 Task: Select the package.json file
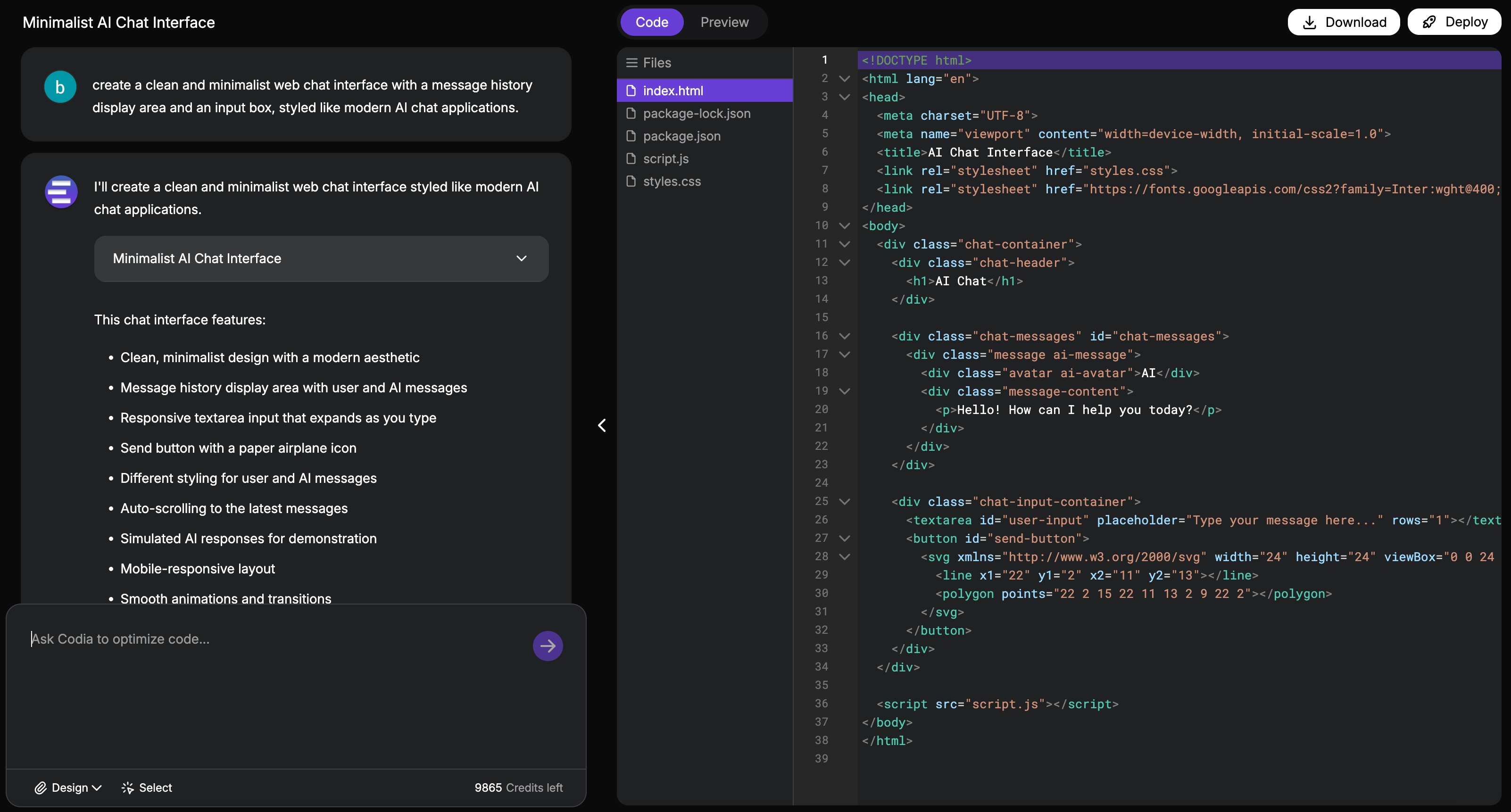[x=681, y=135]
